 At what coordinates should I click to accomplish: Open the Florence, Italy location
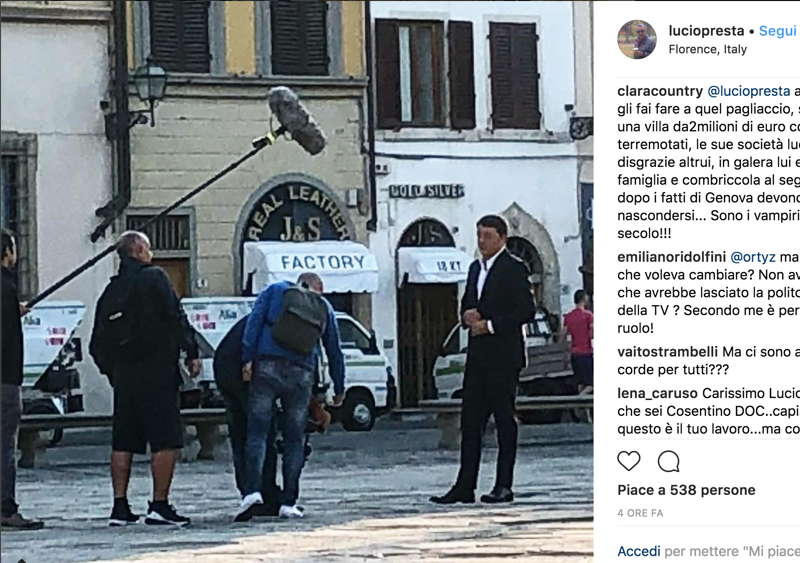[x=708, y=50]
